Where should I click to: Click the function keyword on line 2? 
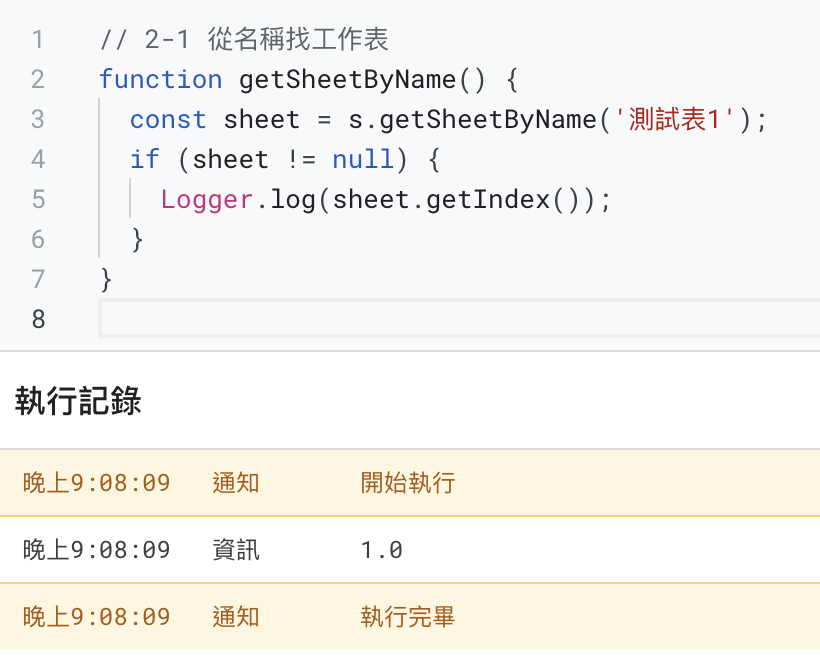point(161,80)
